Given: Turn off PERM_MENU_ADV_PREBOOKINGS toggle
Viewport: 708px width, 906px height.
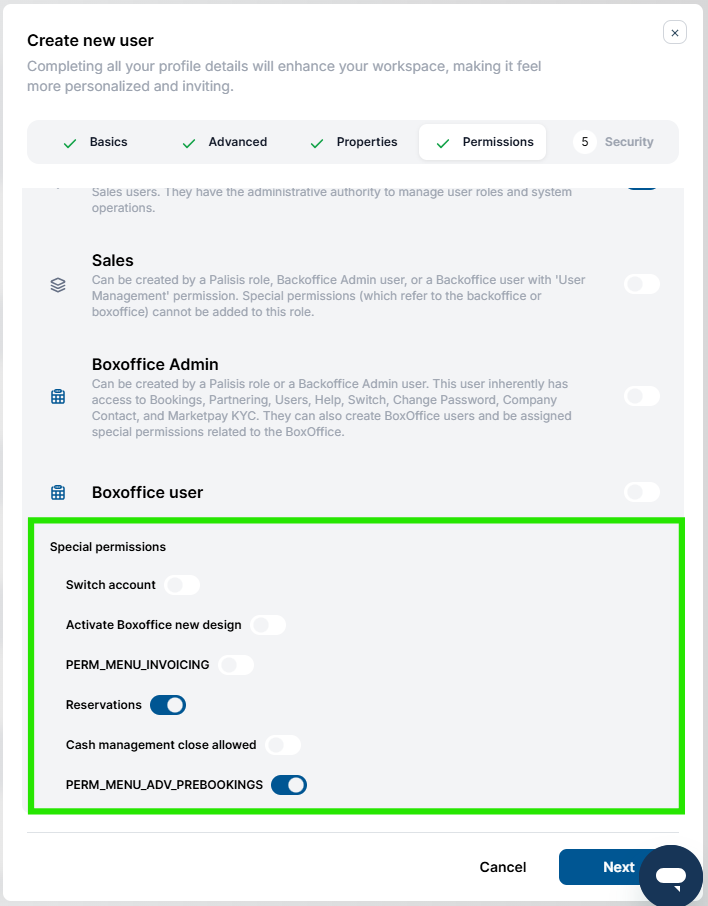Looking at the screenshot, I should 289,785.
